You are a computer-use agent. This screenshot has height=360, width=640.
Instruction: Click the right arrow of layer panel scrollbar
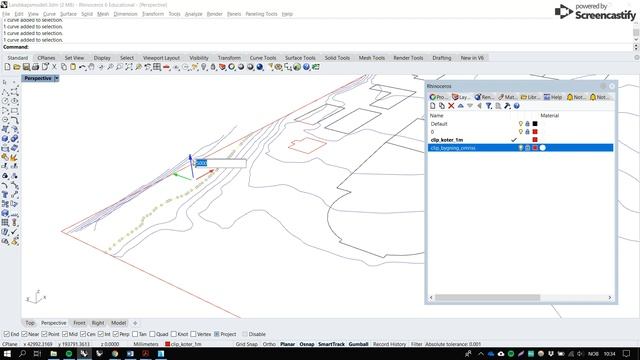pyautogui.click(x=610, y=298)
